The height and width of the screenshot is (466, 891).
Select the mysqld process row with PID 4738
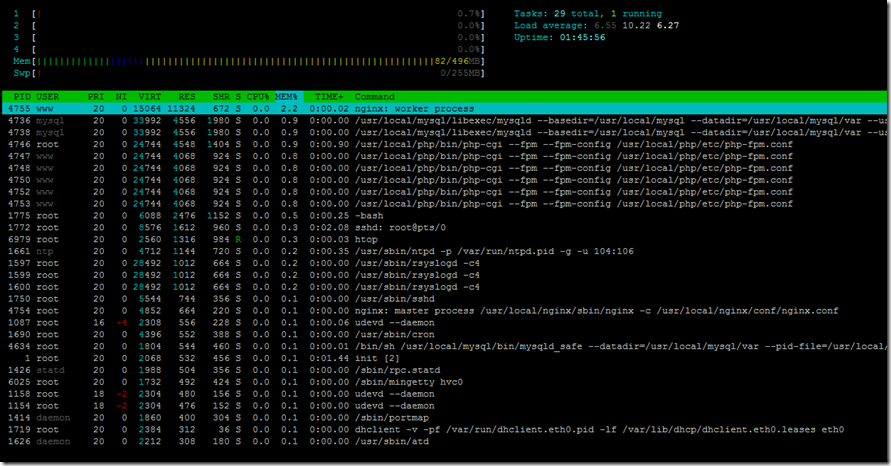444,132
